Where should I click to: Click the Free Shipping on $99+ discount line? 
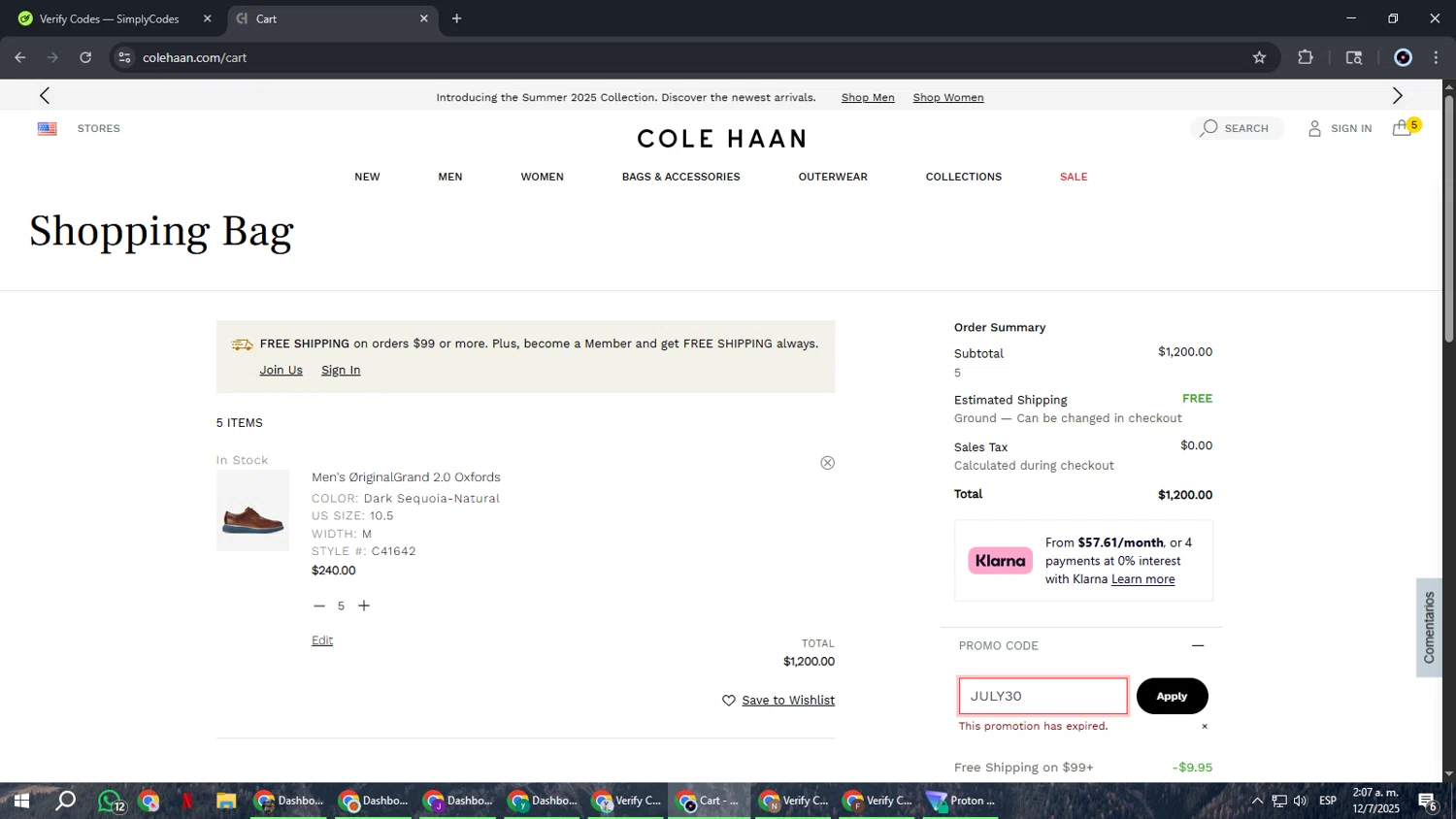(1083, 767)
